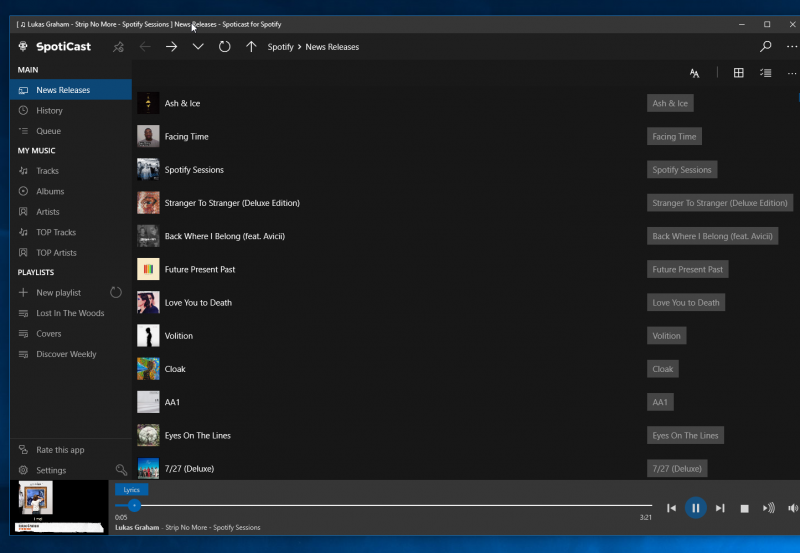800x553 pixels.
Task: Switch to list view layout
Action: tap(765, 73)
